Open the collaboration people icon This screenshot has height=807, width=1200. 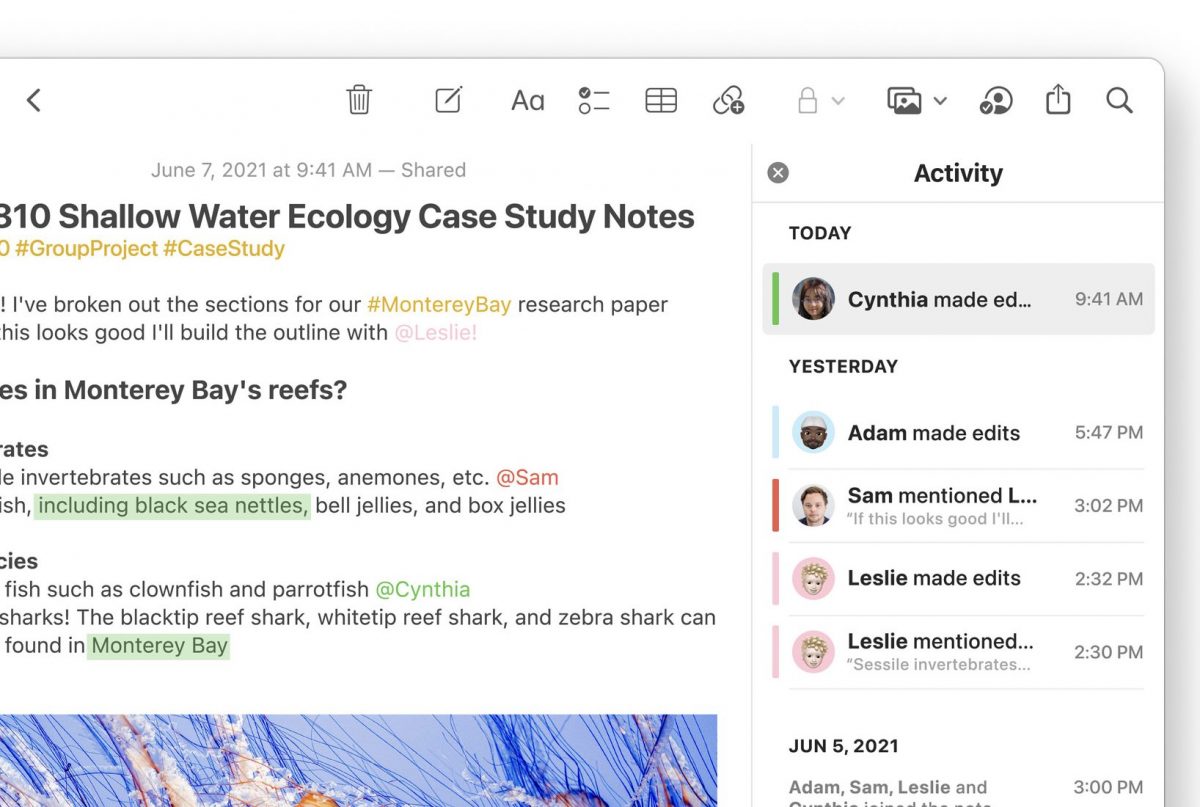[x=995, y=100]
